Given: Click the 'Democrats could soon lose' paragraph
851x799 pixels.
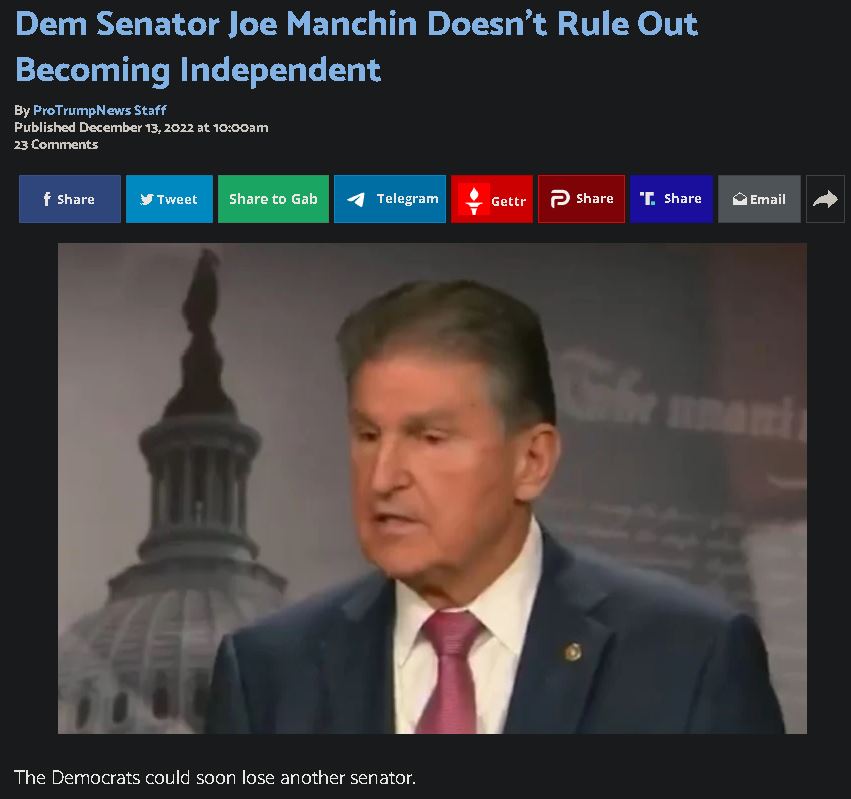Looking at the screenshot, I should [x=214, y=777].
